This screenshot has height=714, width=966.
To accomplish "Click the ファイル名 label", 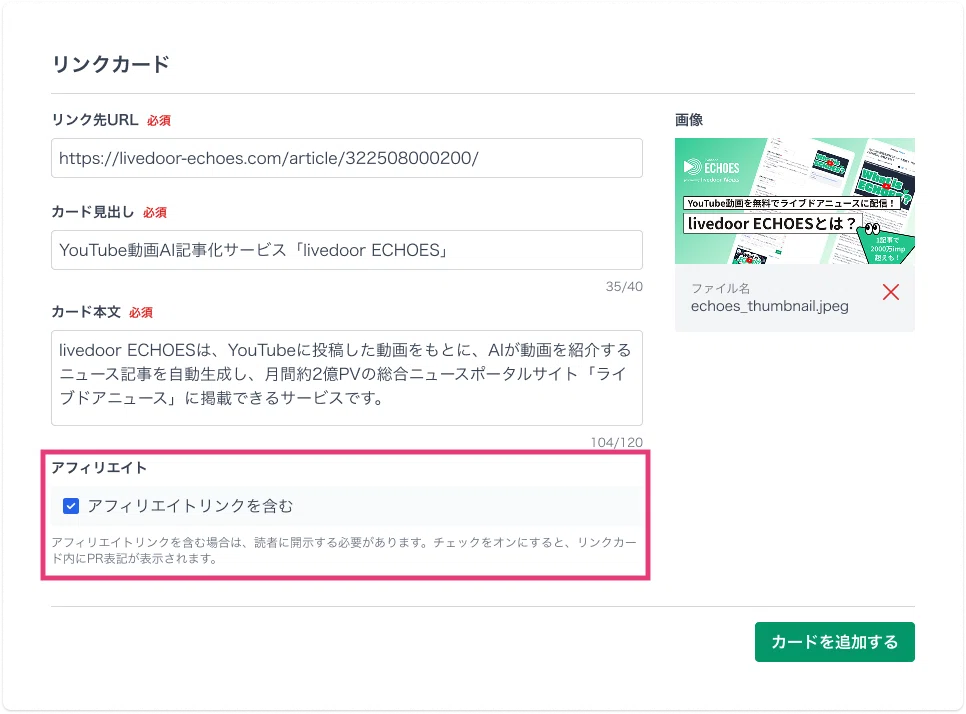I will point(720,288).
